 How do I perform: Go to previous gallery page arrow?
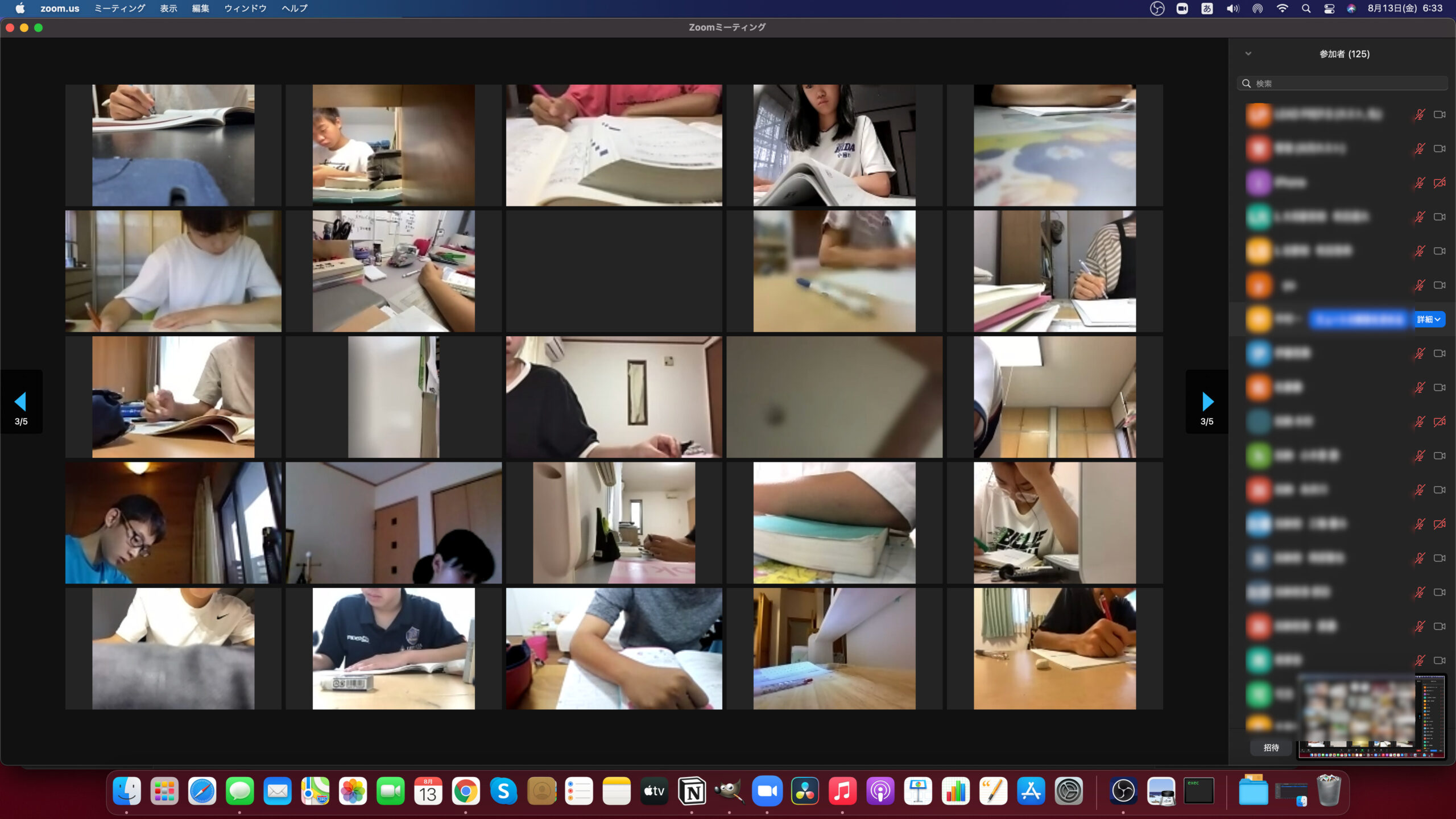[20, 402]
